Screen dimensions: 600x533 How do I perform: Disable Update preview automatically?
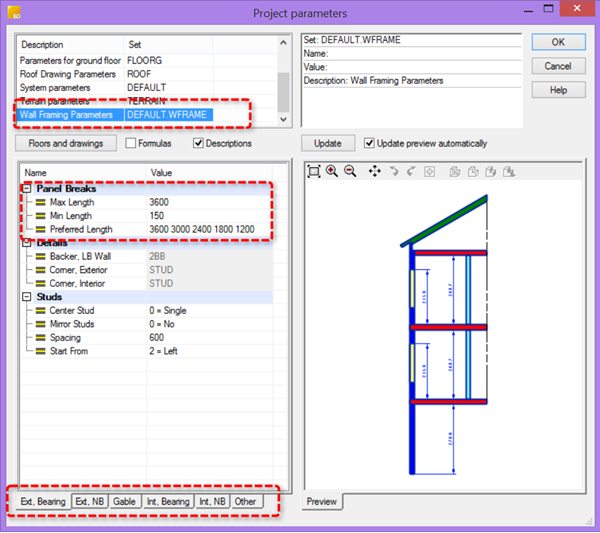coord(370,143)
